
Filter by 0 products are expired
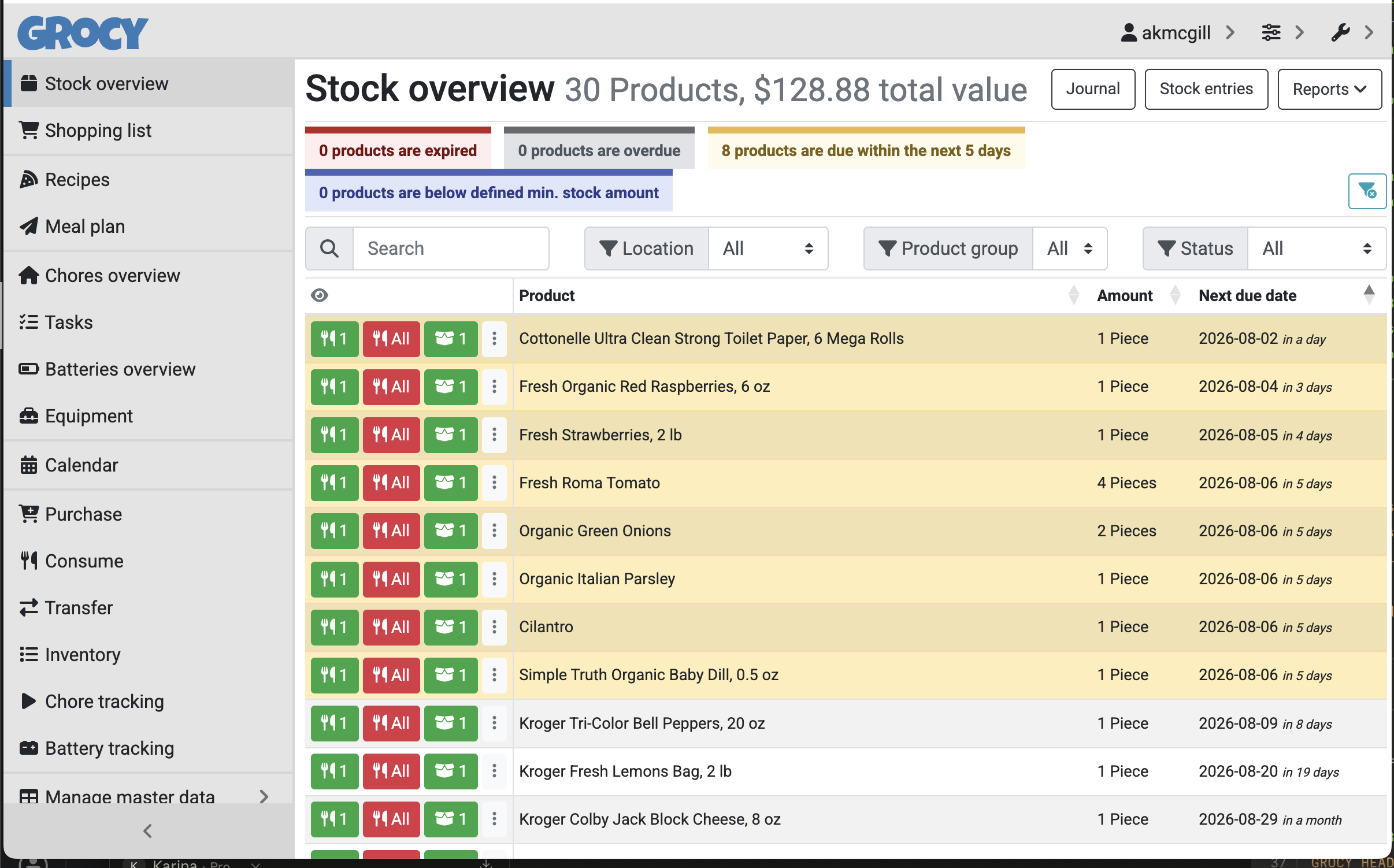[x=398, y=148]
